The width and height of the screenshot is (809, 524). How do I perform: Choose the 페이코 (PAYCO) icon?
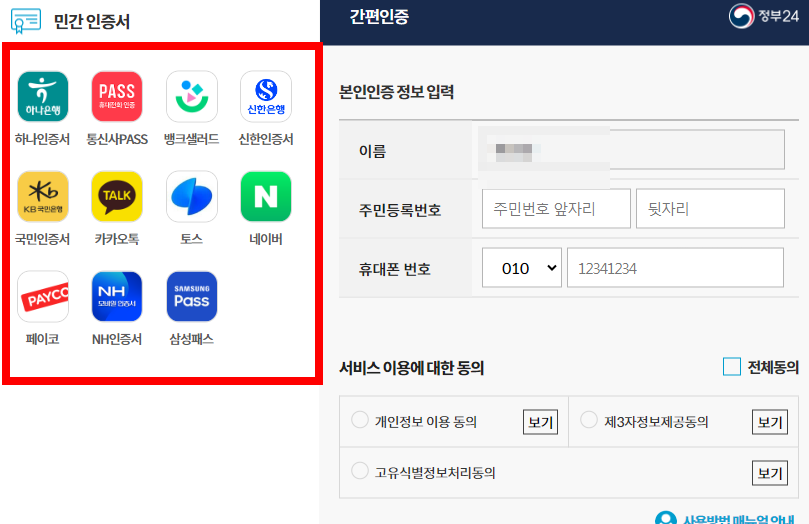(x=43, y=297)
